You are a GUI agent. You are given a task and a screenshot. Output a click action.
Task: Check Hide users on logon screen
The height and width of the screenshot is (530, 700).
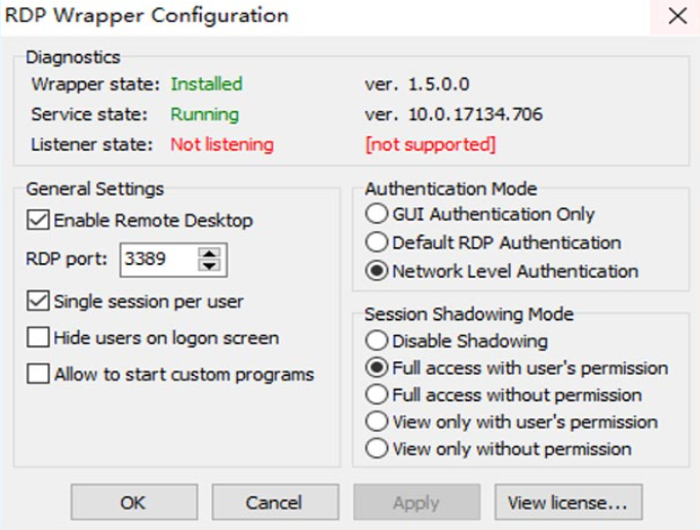39,338
